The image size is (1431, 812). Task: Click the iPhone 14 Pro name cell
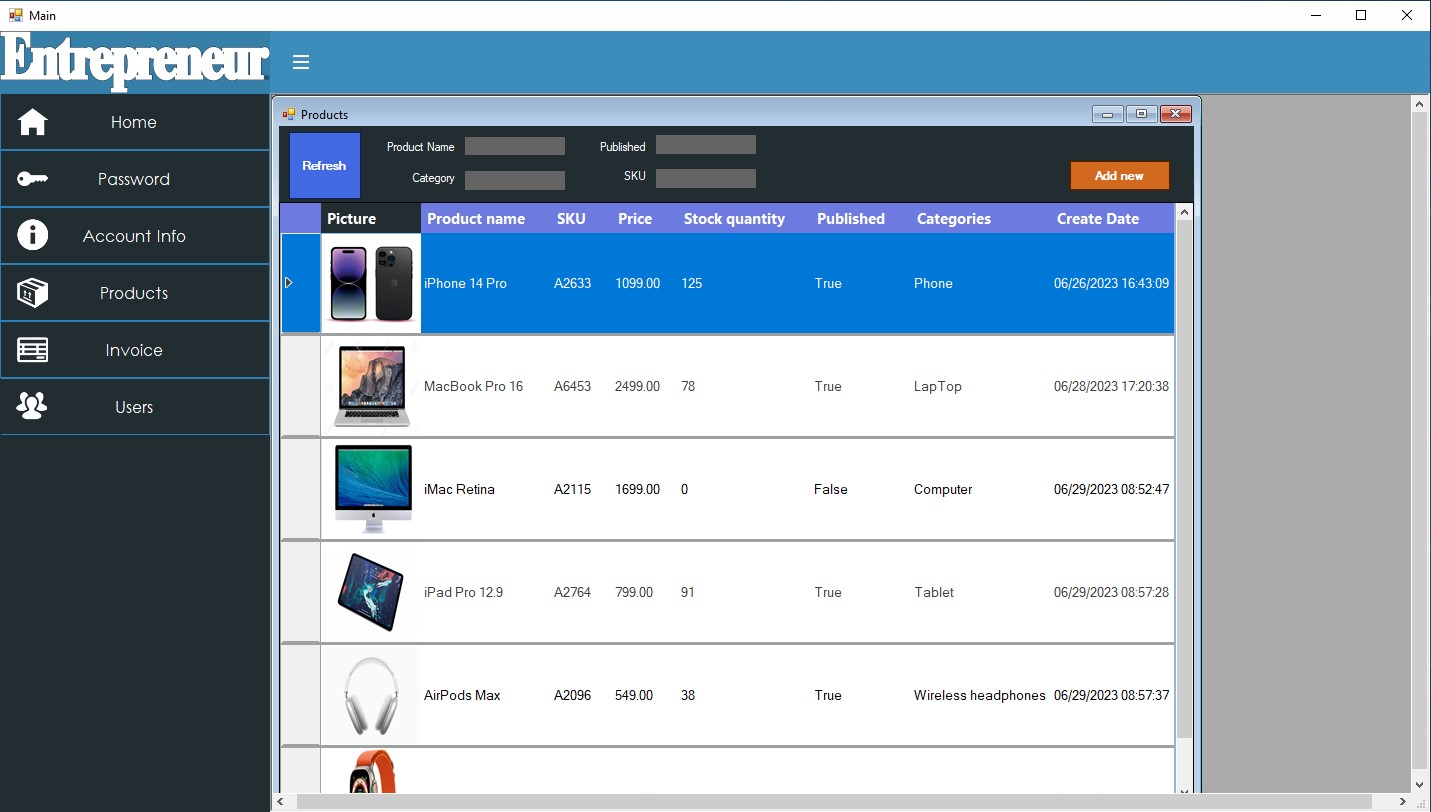pos(486,283)
